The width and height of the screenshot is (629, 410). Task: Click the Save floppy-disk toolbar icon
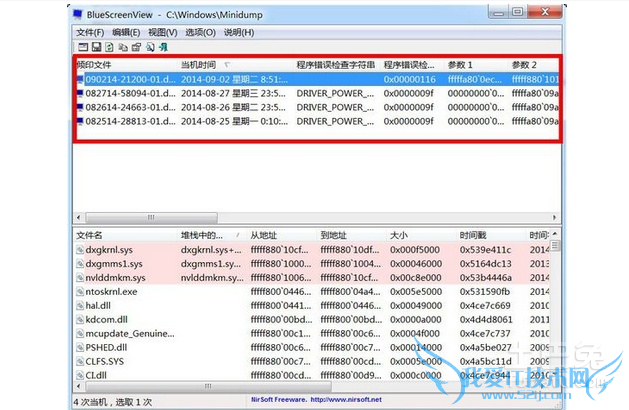point(96,47)
